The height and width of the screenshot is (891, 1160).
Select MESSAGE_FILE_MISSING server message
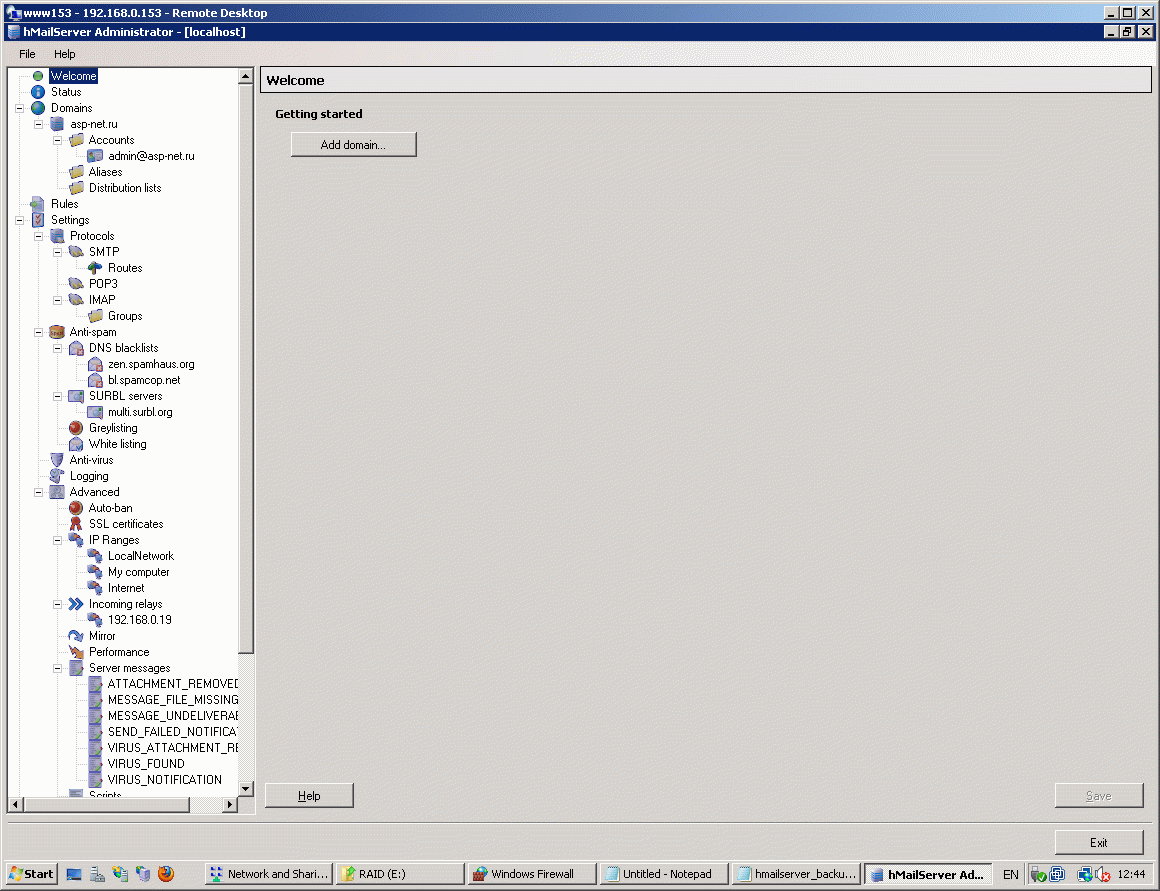(172, 700)
